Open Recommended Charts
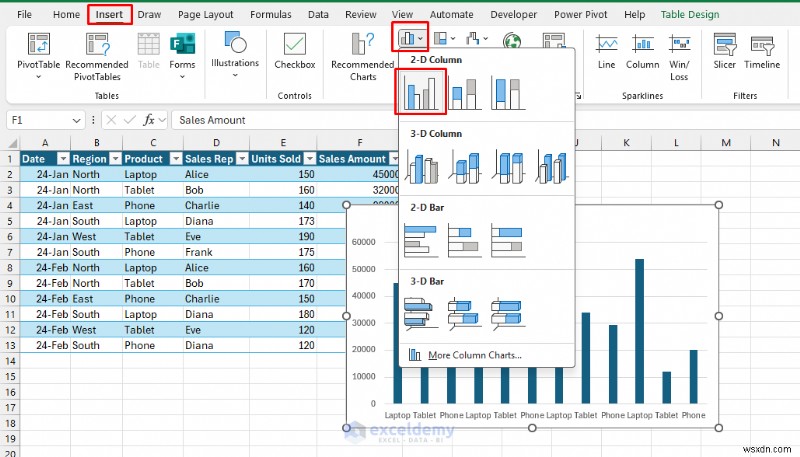The height and width of the screenshot is (457, 800). pos(362,56)
